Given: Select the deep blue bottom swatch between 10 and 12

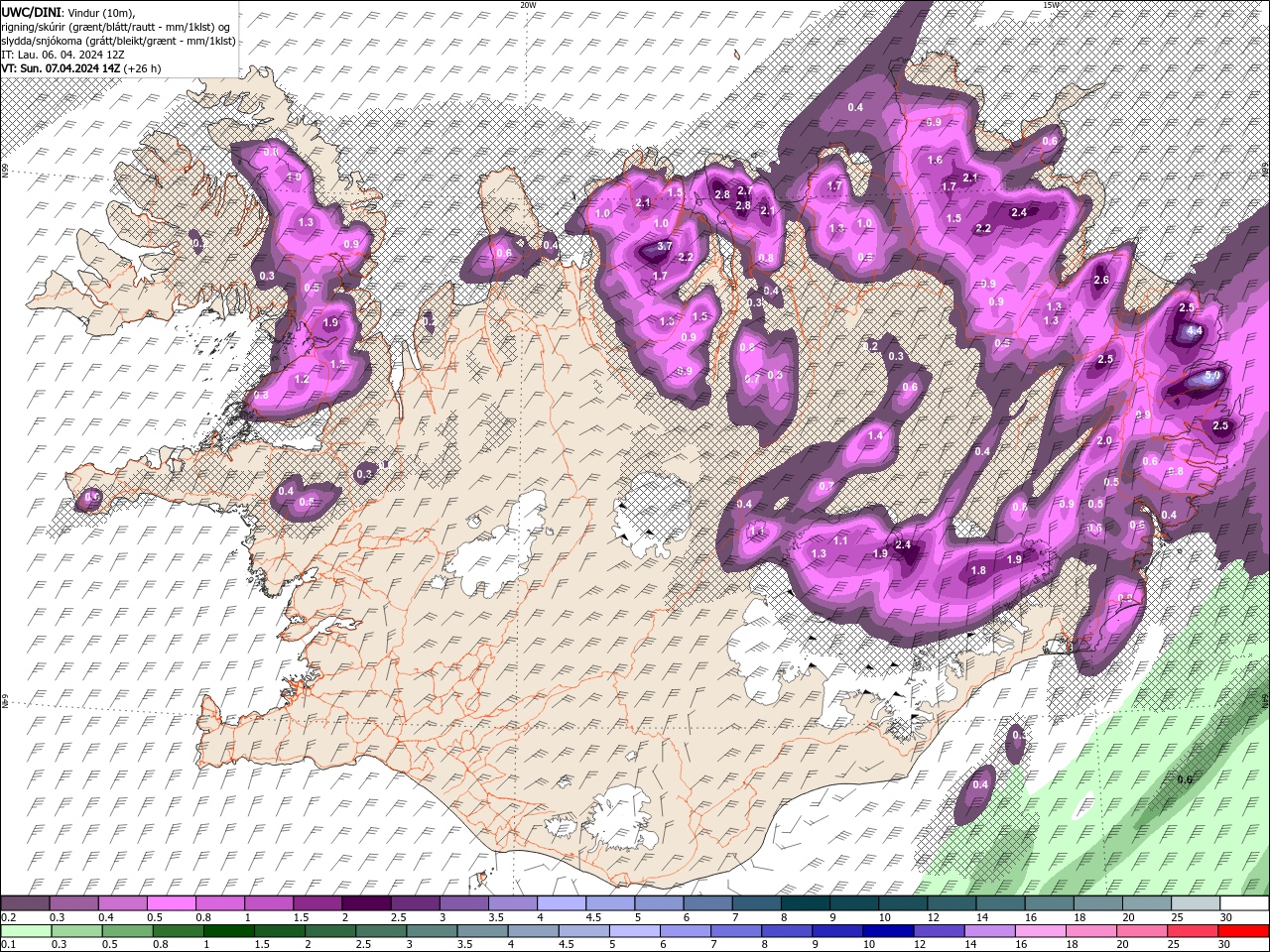Looking at the screenshot, I should (889, 931).
